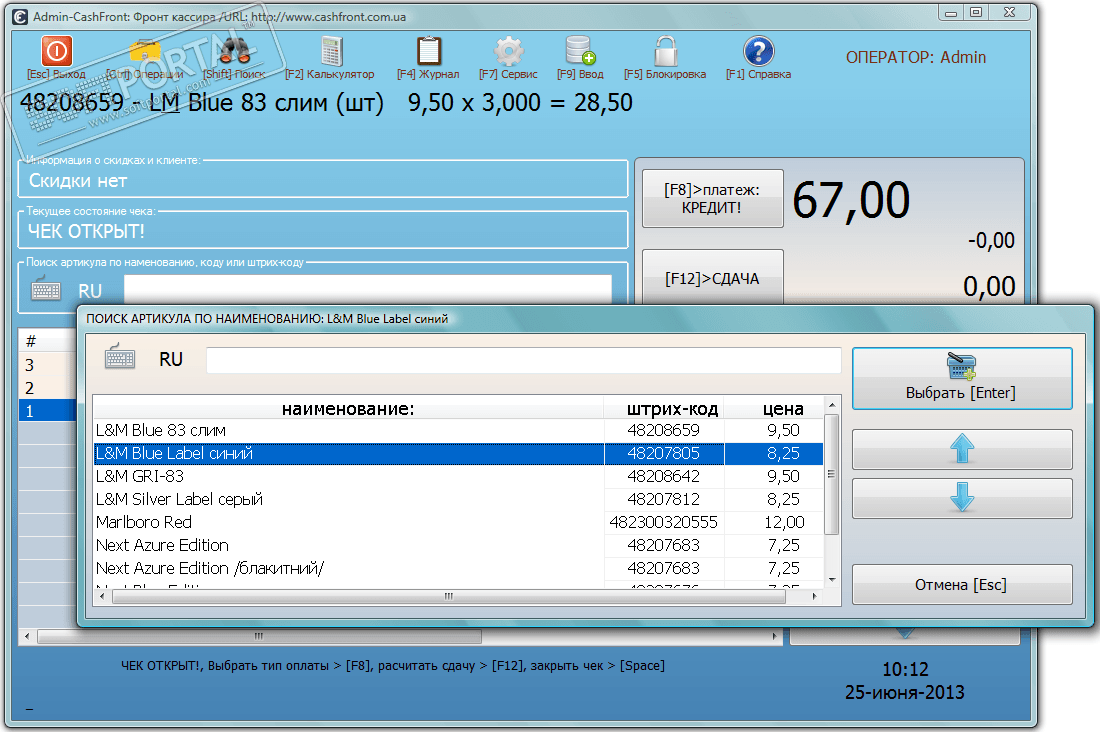The height and width of the screenshot is (732, 1100).
Task: Open Shift Поиск binoculars search
Action: point(234,51)
